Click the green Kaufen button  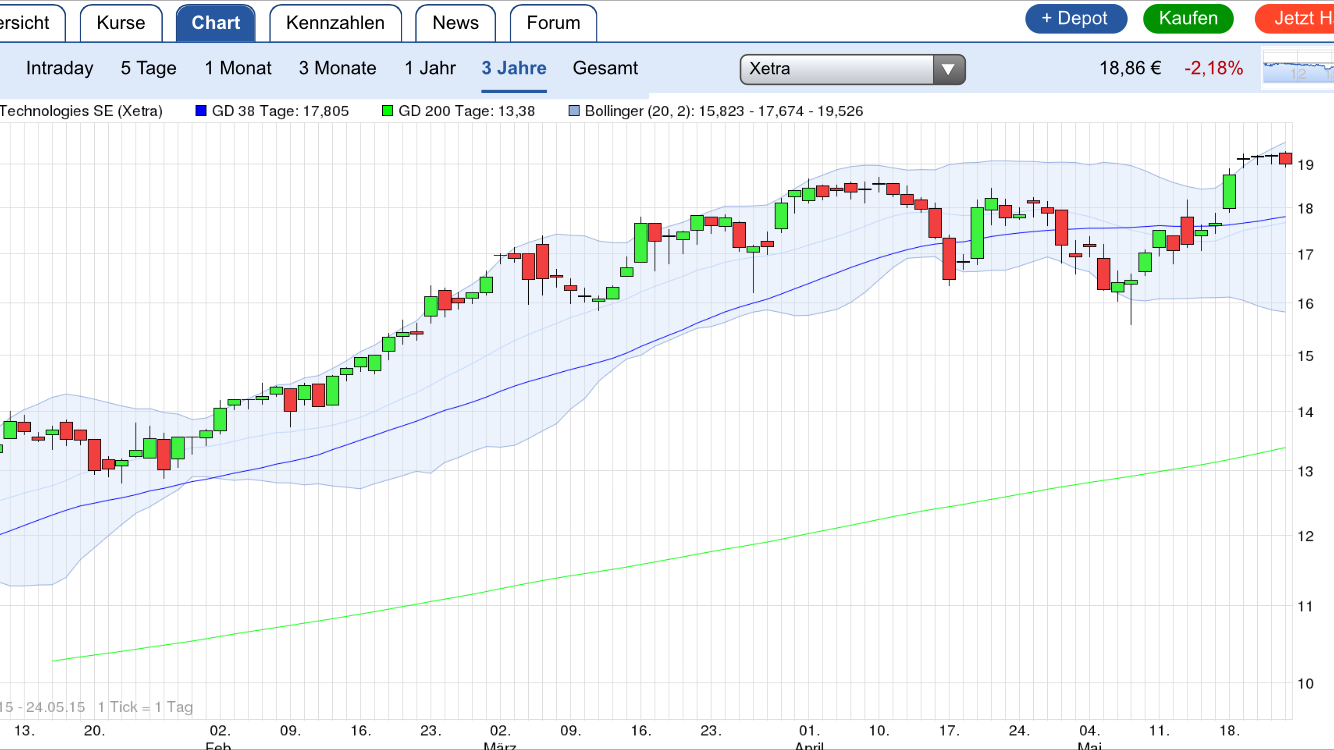point(1188,18)
